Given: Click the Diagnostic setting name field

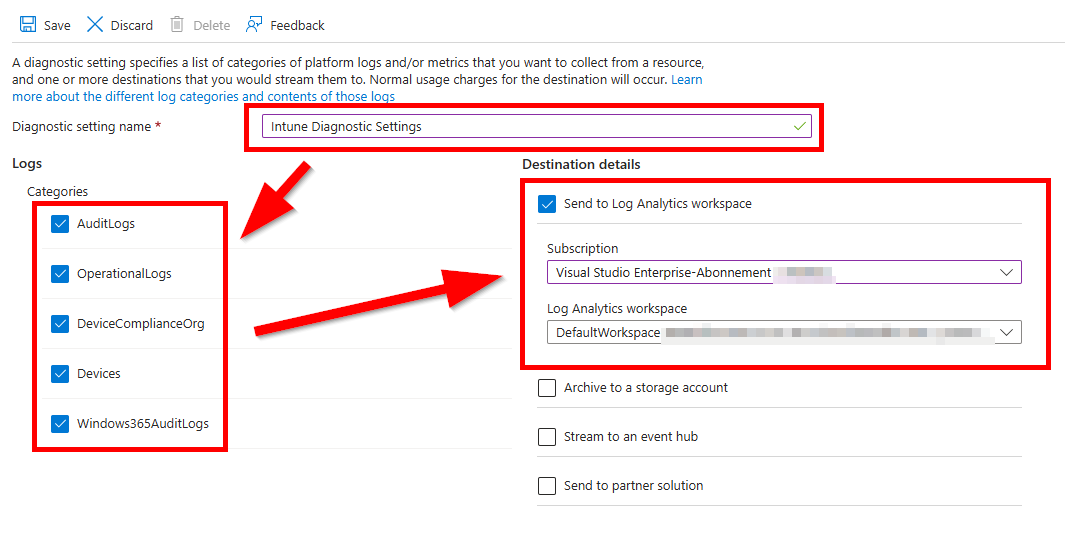Looking at the screenshot, I should point(537,126).
